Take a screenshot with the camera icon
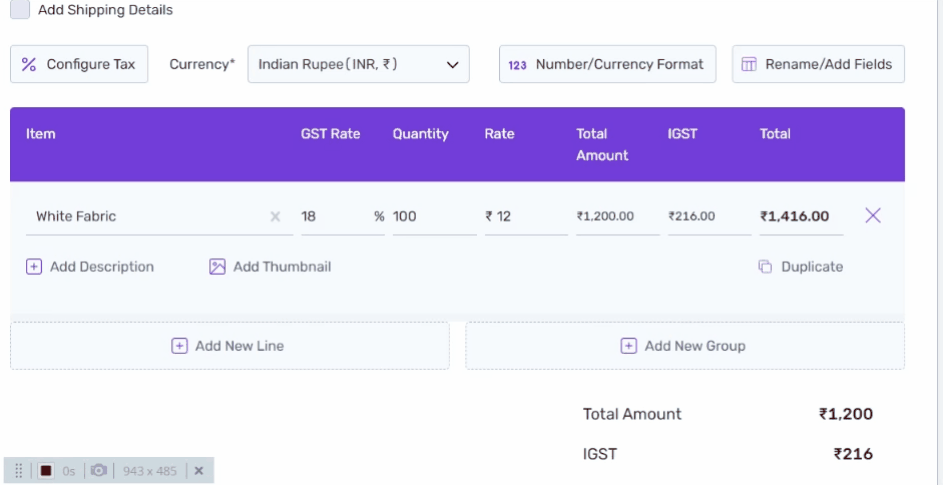The width and height of the screenshot is (943, 485). pos(99,471)
